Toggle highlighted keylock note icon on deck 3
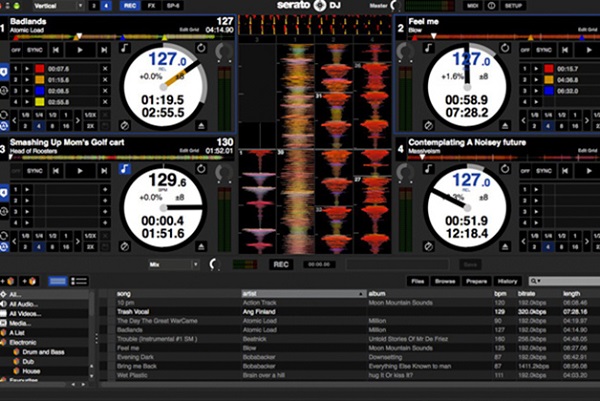Image resolution: width=600 pixels, height=401 pixels. click(x=125, y=169)
